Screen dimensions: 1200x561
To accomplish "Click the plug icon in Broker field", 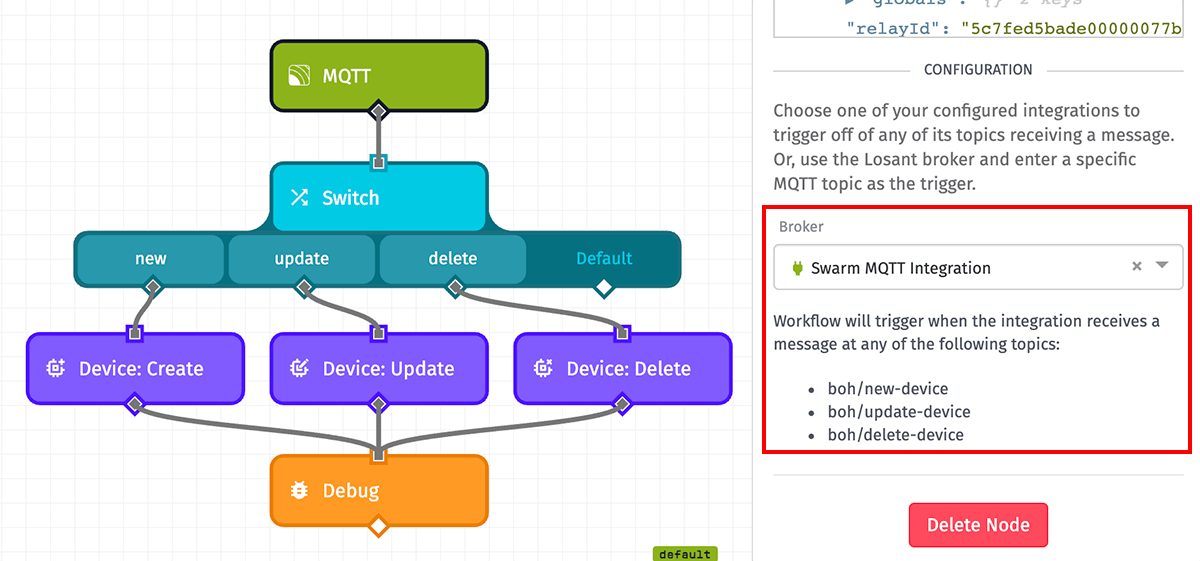I will 797,268.
